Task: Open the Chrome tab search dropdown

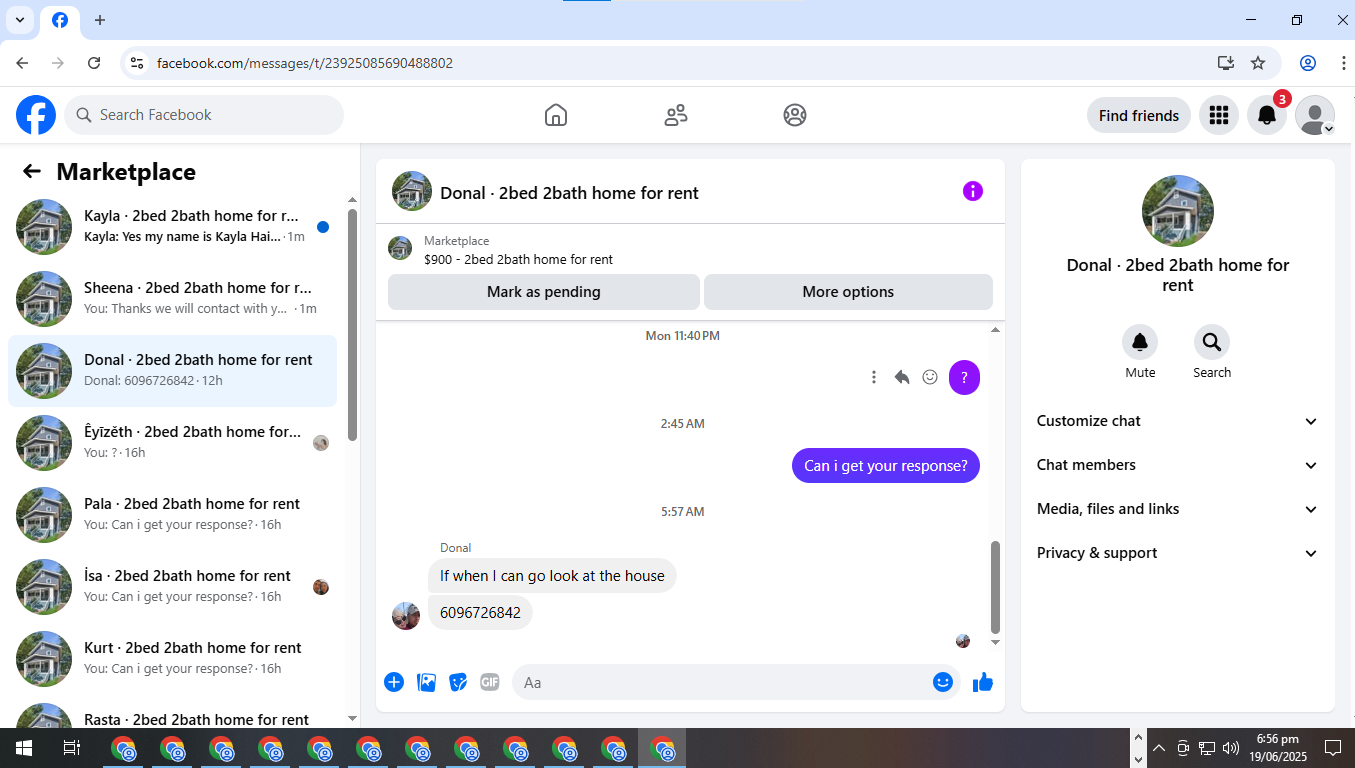Action: coord(20,20)
